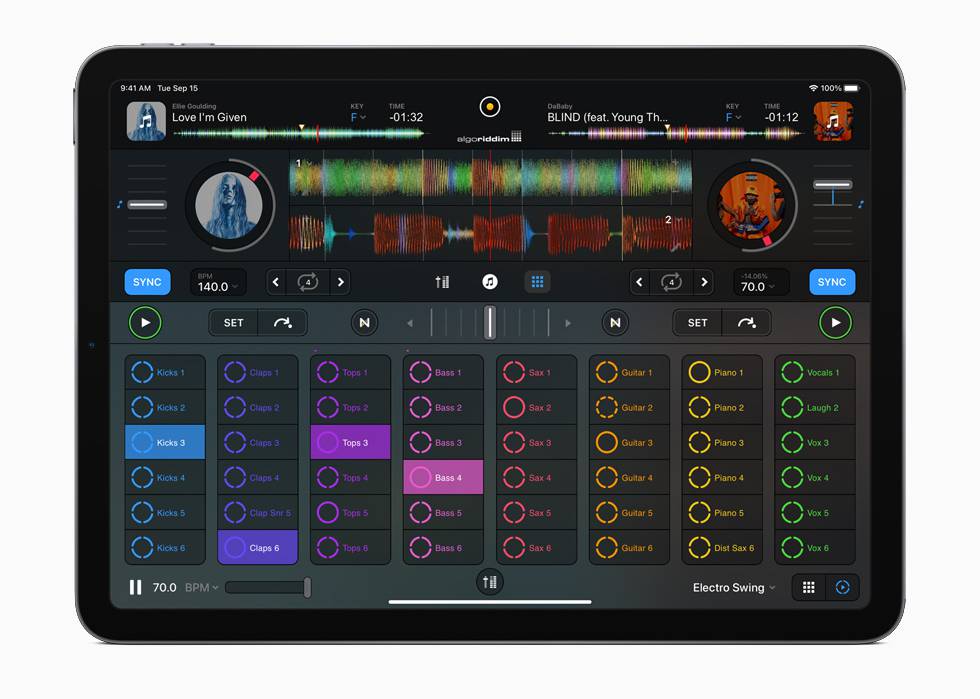Viewport: 980px width, 699px height.
Task: Open the music library icon in the center toolbar
Action: coord(489,282)
